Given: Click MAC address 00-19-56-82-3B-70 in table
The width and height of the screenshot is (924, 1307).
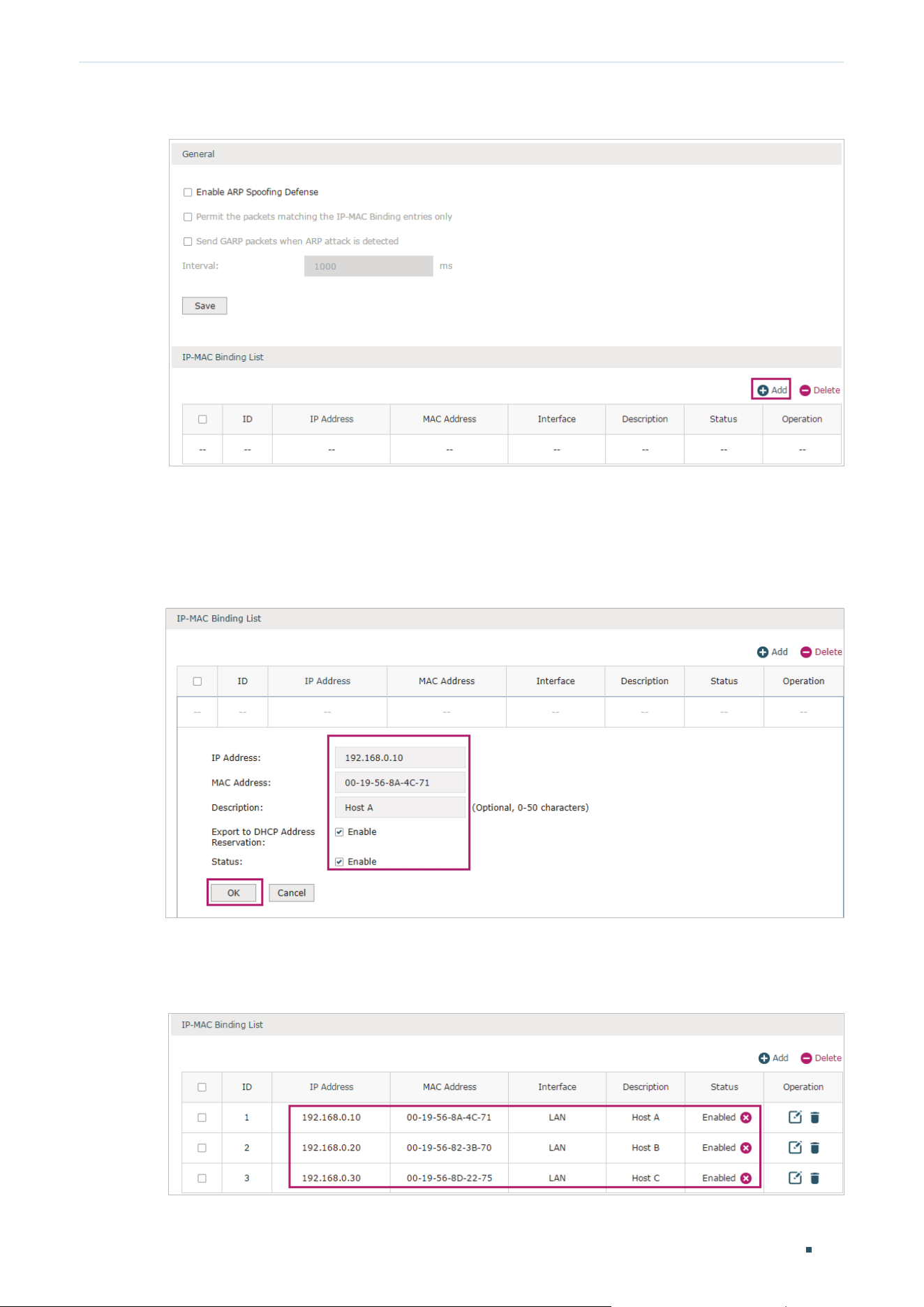Looking at the screenshot, I should (449, 1148).
